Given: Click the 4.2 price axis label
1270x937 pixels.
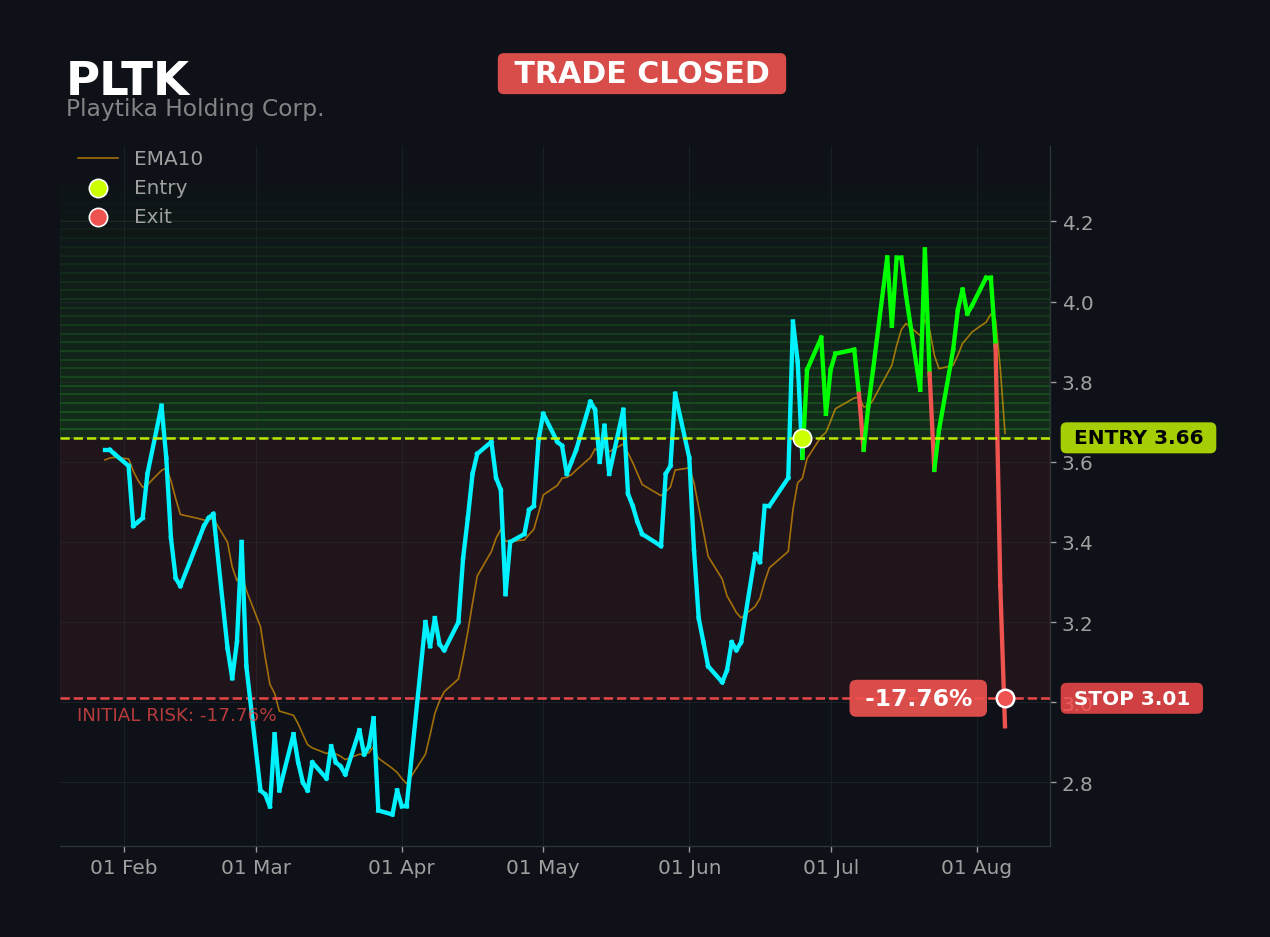Looking at the screenshot, I should 1077,223.
